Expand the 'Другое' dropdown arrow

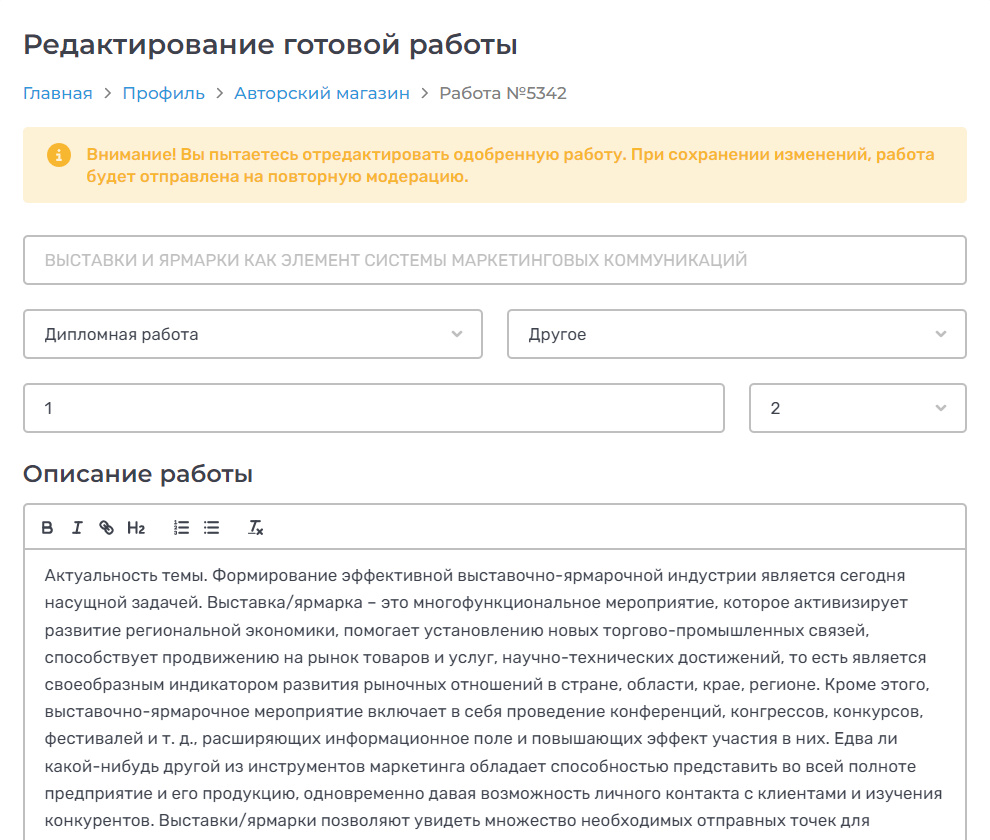(940, 334)
